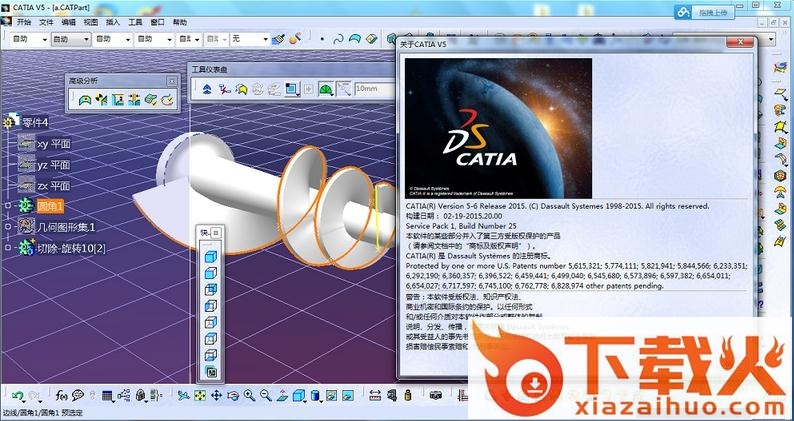Screen dimensions: 794x421
Task: Select the pan cross-arrows tool
Action: [216, 396]
